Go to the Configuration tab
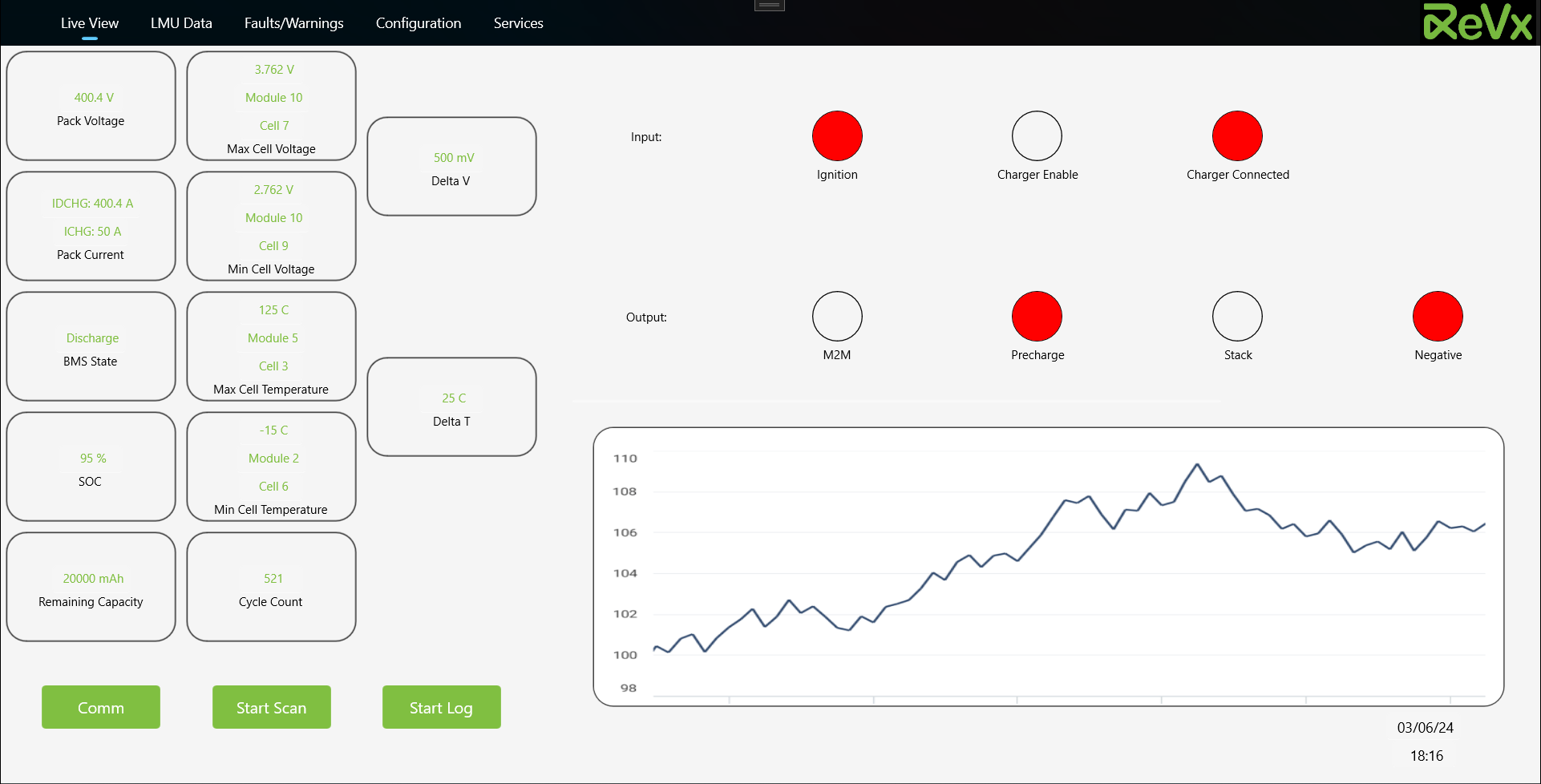The width and height of the screenshot is (1541, 784). coord(419,23)
